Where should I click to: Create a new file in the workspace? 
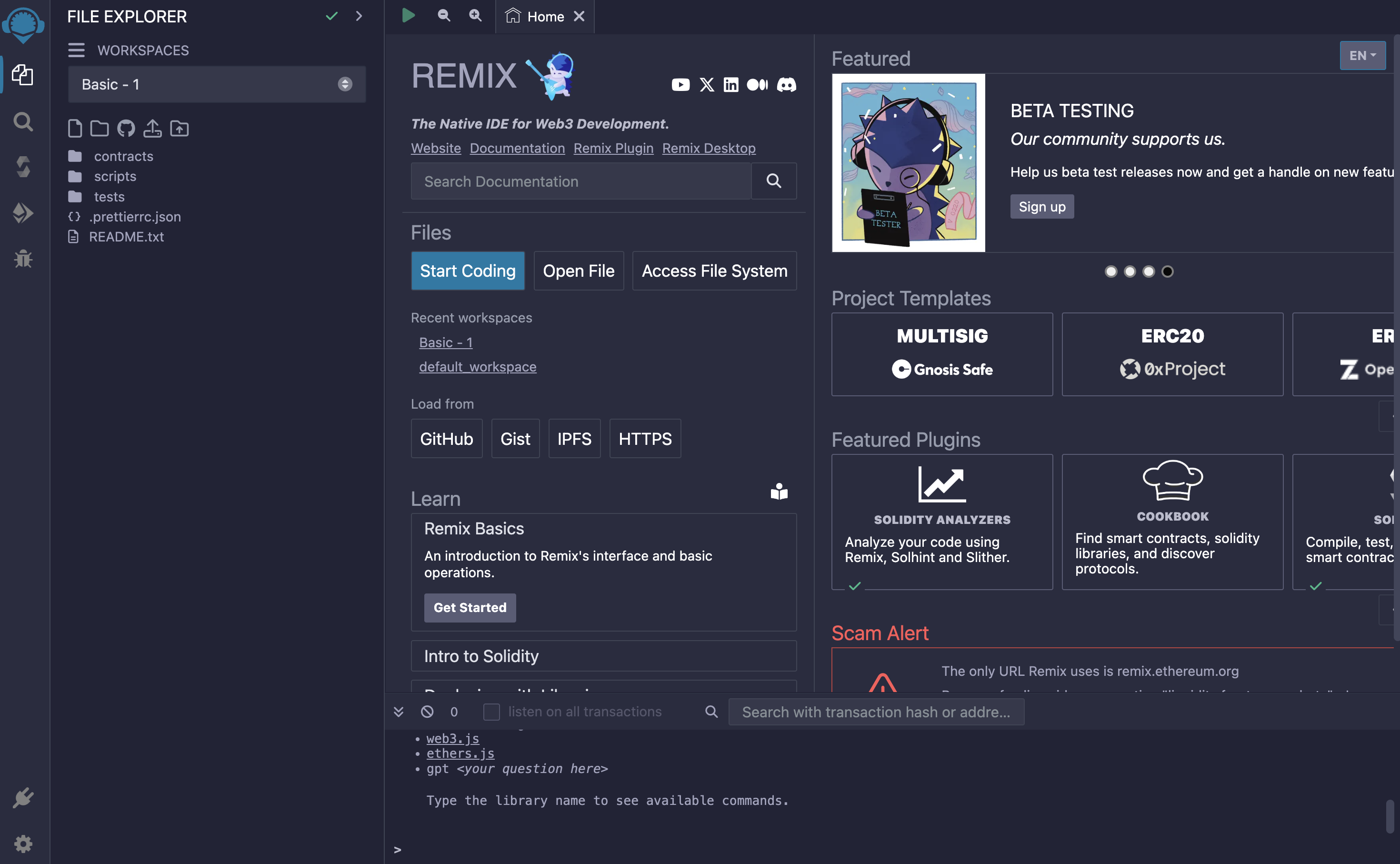click(x=75, y=129)
